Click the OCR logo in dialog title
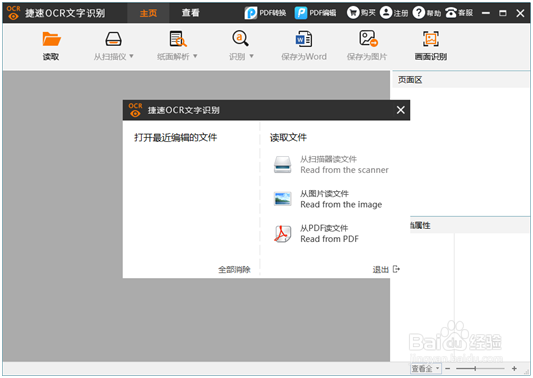Screen dimensions: 533x378 pyautogui.click(x=135, y=110)
